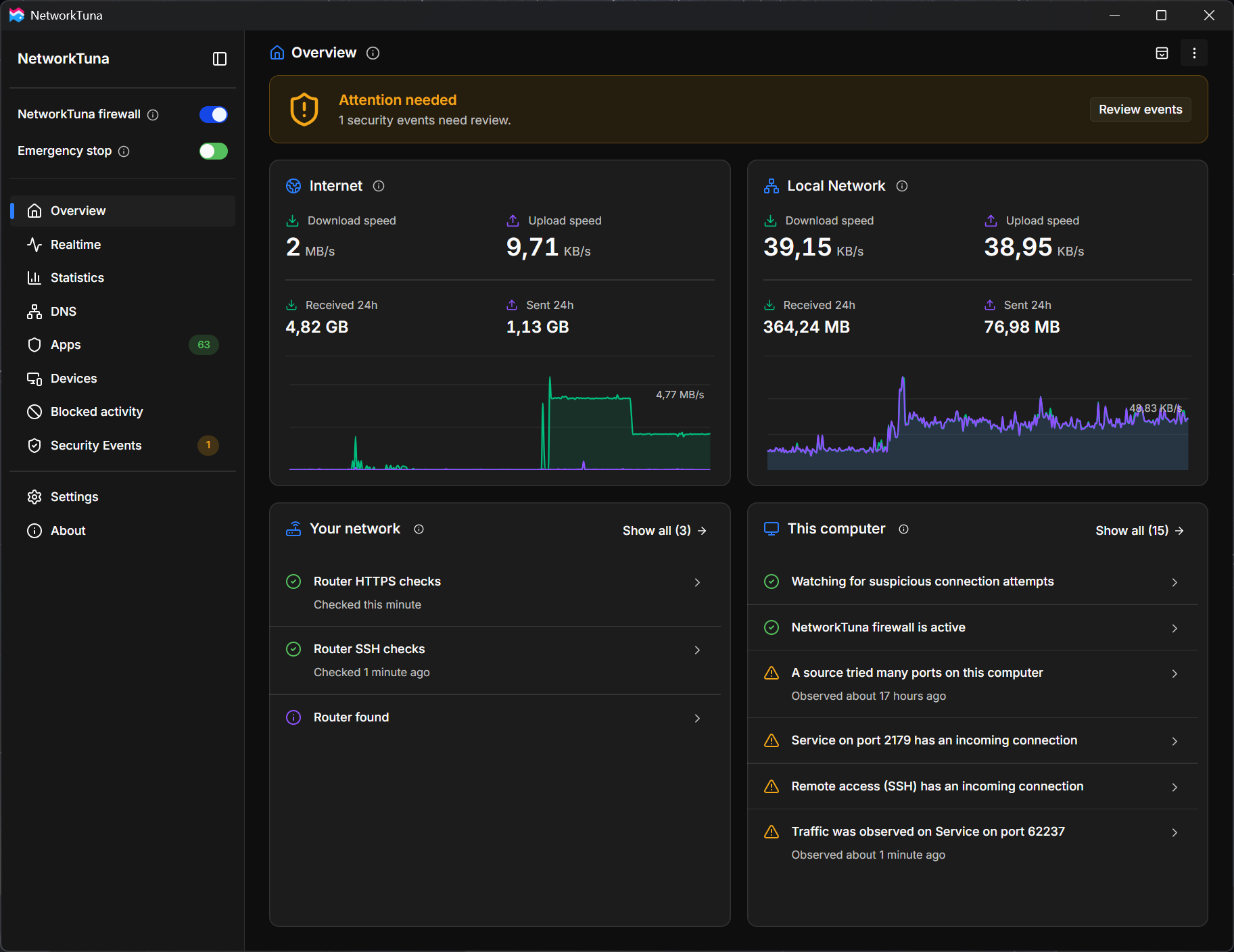Click the Internet Upload speed arrow icon
This screenshot has height=952, width=1234.
[513, 221]
